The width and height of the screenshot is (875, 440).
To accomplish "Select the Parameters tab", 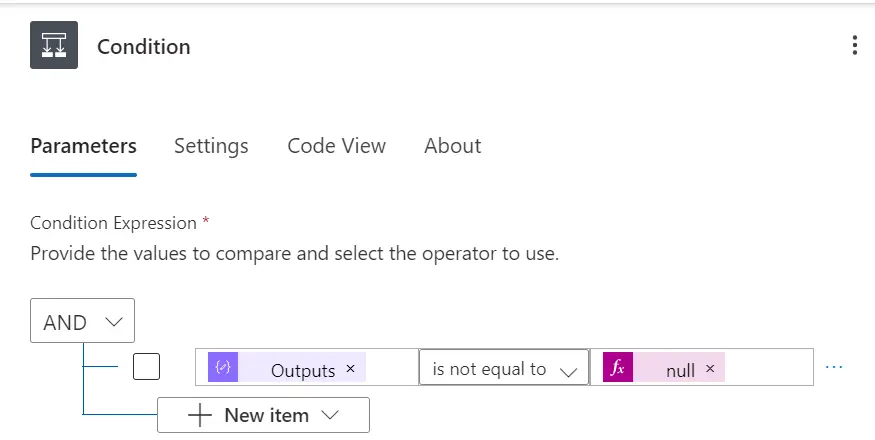I will 83,146.
